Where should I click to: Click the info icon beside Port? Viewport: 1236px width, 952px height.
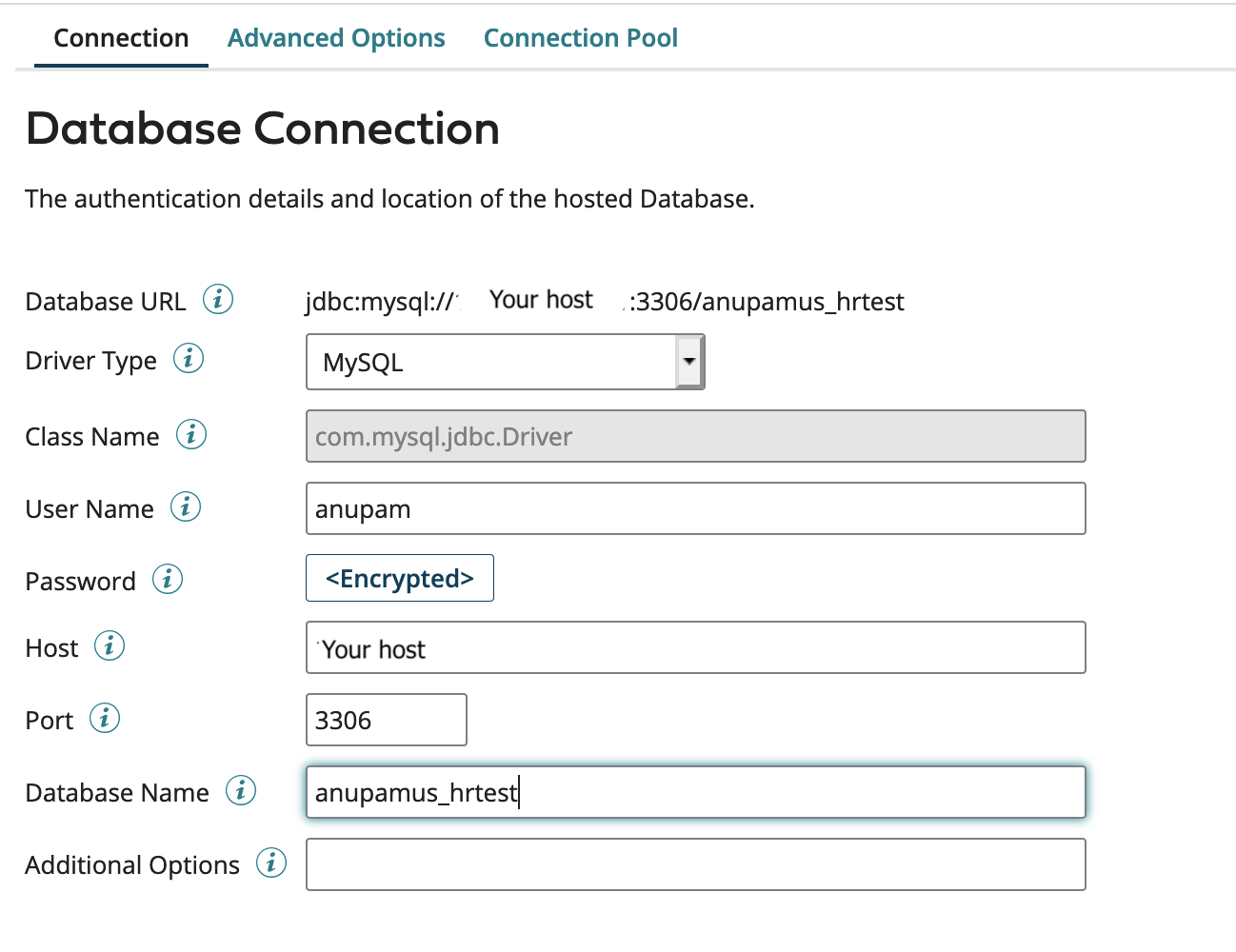[x=105, y=718]
